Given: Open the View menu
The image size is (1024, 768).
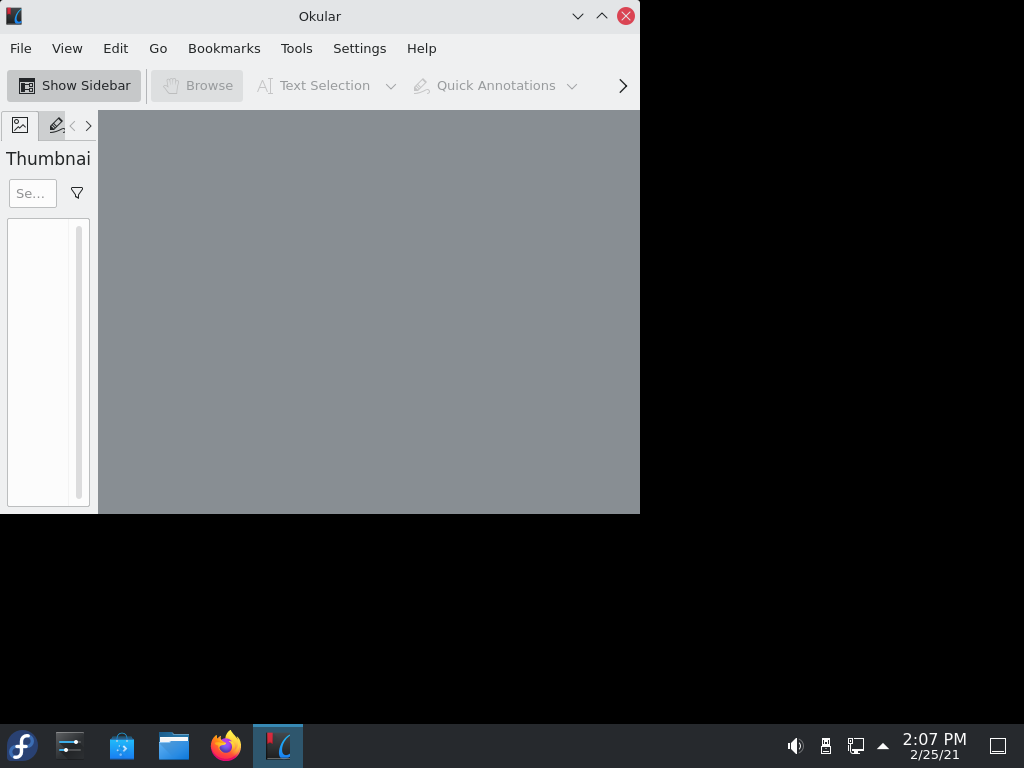Looking at the screenshot, I should click(67, 49).
